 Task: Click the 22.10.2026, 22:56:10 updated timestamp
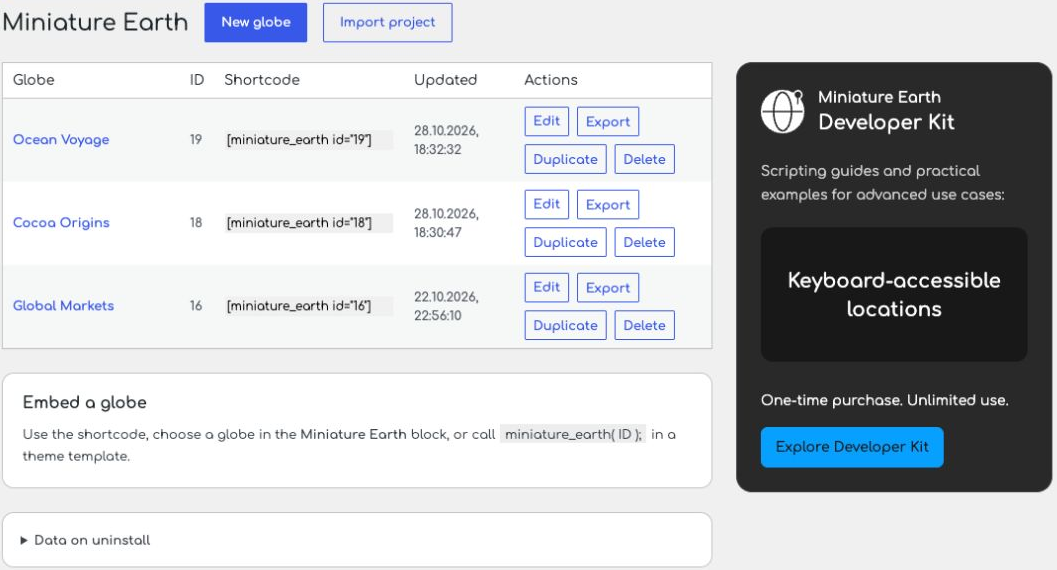[x=446, y=305]
